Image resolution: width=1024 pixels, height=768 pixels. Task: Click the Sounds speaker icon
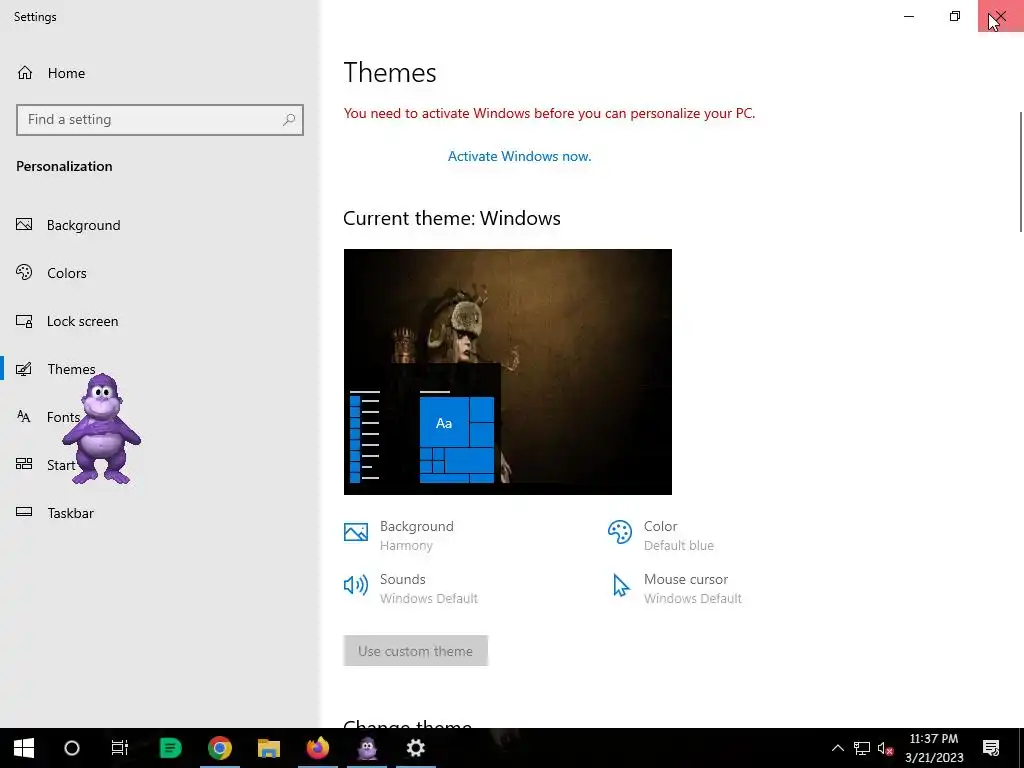click(356, 585)
